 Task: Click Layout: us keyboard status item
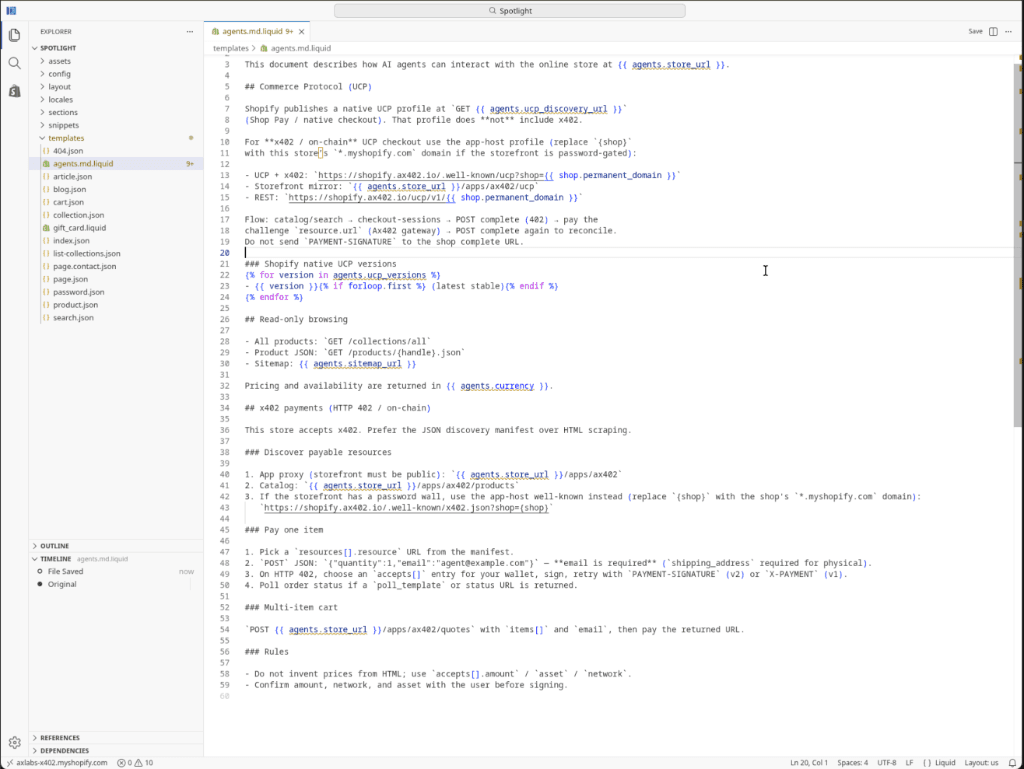tap(981, 762)
